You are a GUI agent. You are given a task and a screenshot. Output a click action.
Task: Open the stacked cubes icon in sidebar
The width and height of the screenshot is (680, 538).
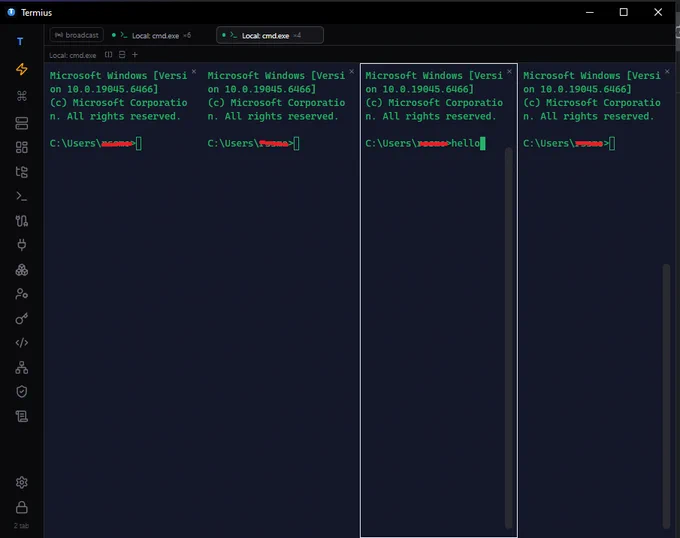22,270
